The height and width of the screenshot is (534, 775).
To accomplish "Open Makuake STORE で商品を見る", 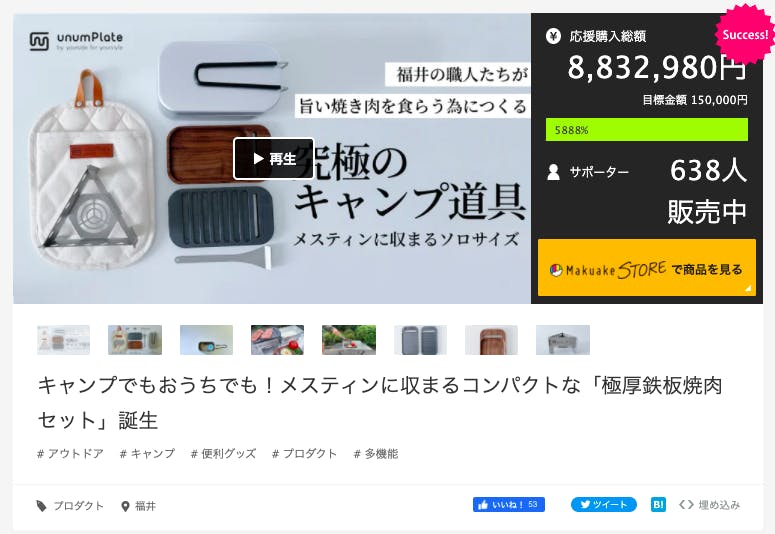I will [646, 268].
